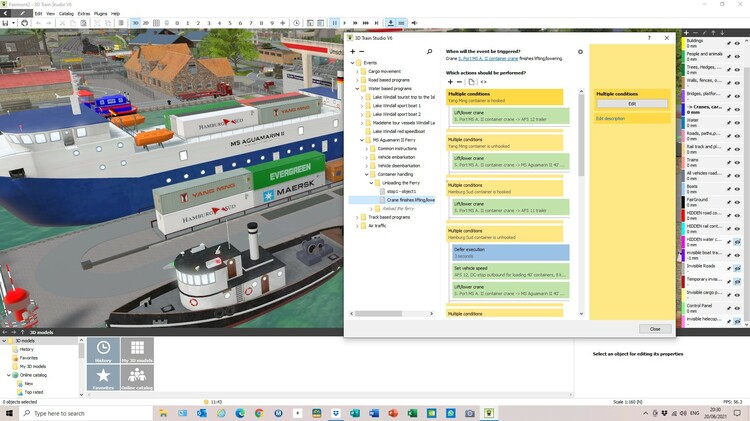
Task: Close the event dialog with Close button
Action: pyautogui.click(x=655, y=329)
